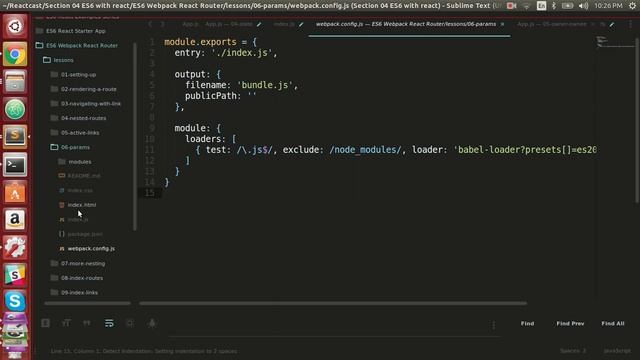640x360 pixels.
Task: Switch to the App.js — 04 tab
Action: point(229,24)
